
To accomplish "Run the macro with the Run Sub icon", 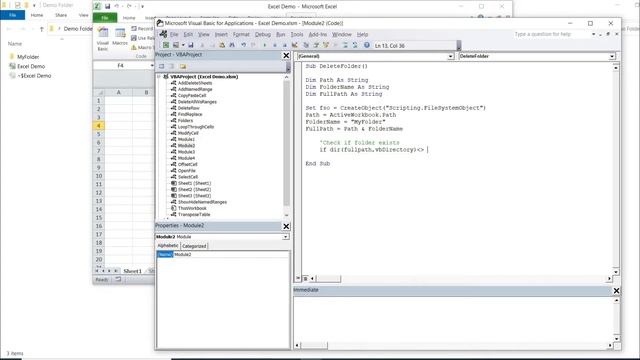I will [x=265, y=45].
